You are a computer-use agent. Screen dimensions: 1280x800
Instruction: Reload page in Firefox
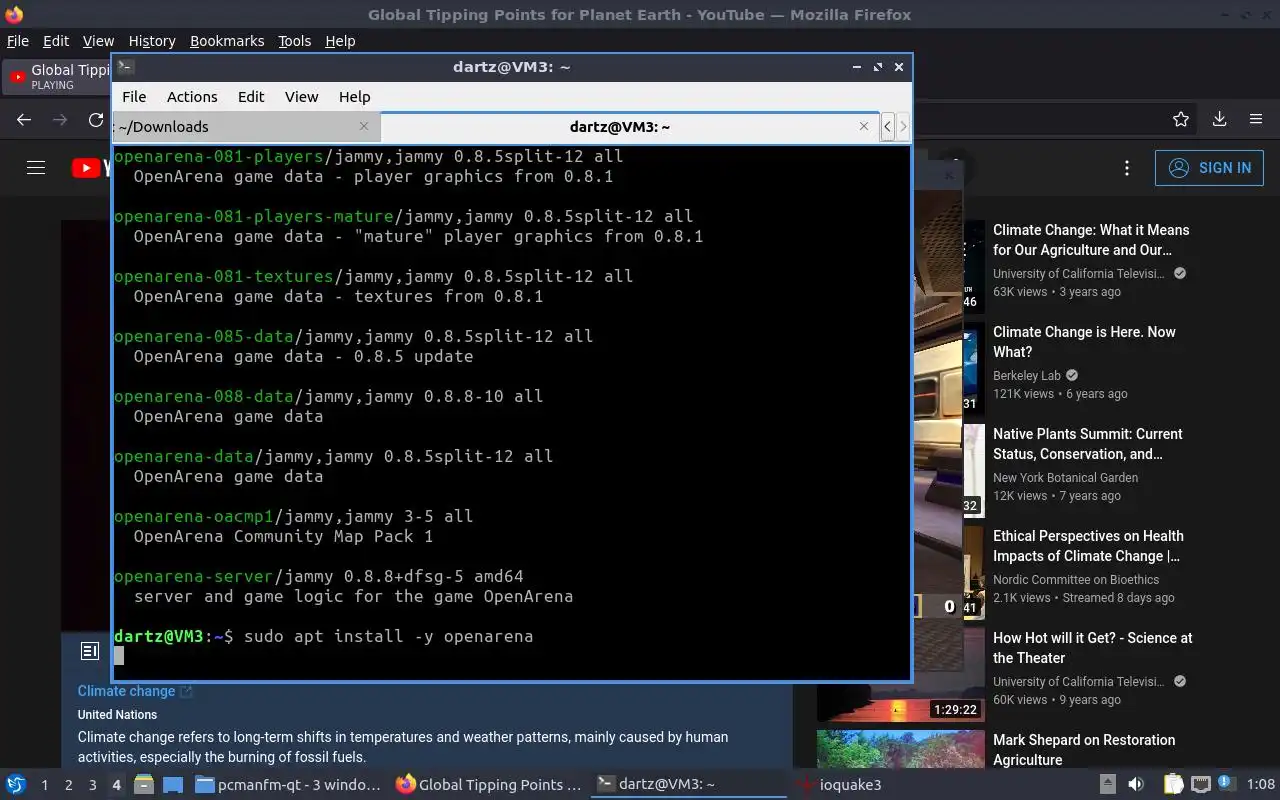96,120
